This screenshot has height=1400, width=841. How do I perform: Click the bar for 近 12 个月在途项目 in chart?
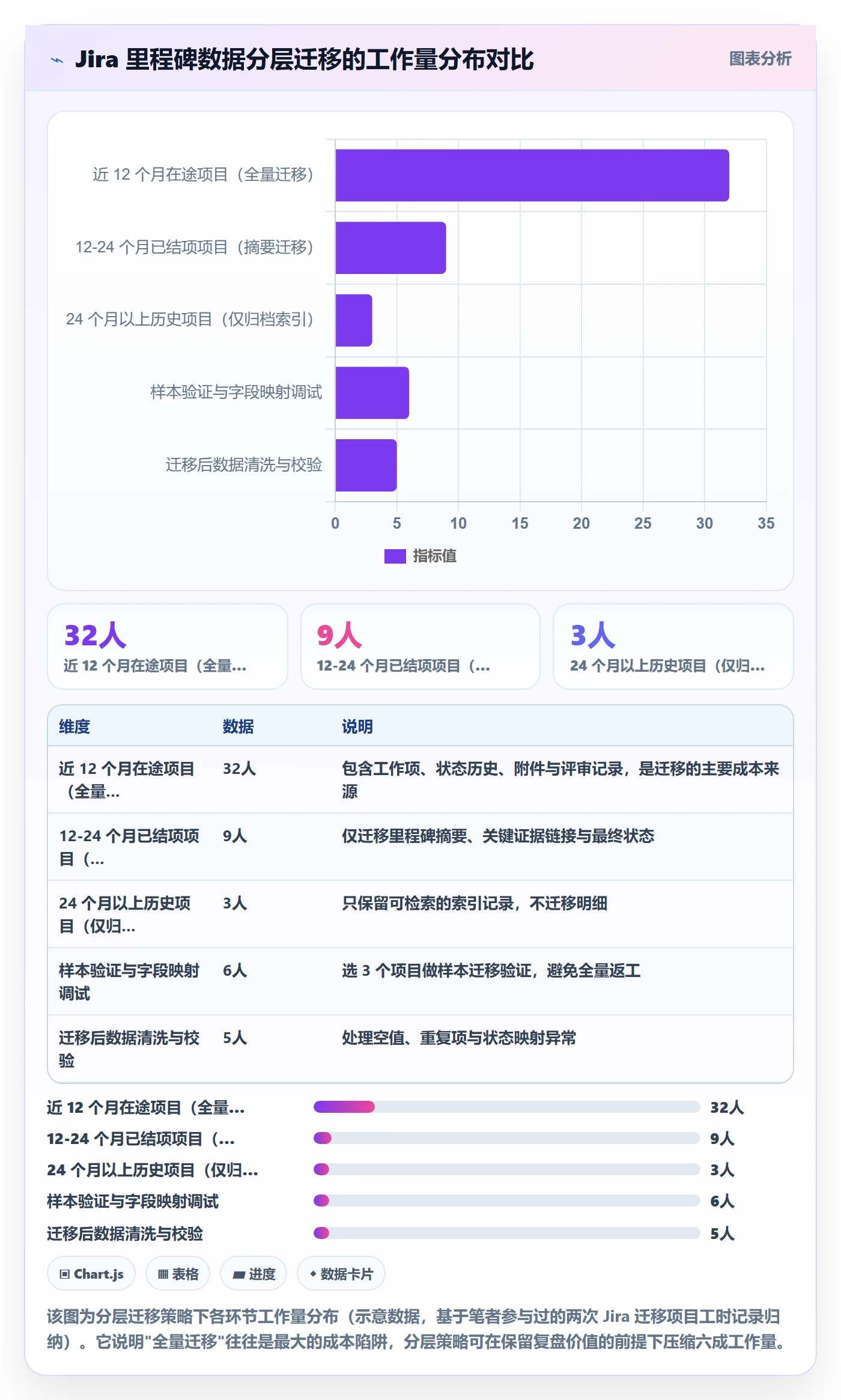coord(532,175)
